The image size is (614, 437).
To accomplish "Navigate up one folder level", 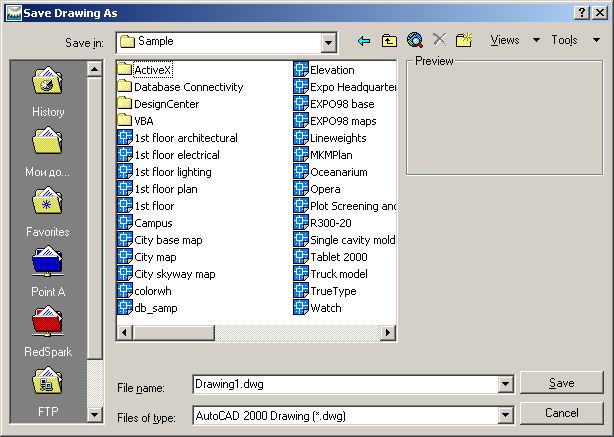I will [x=389, y=40].
